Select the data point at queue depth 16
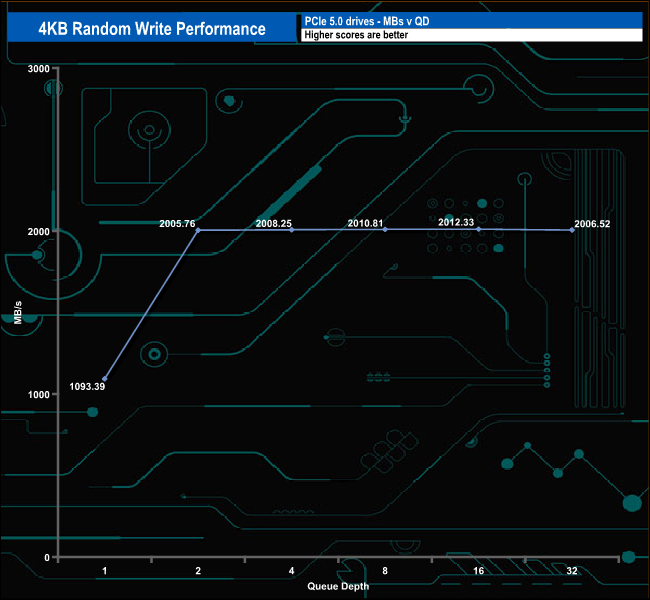This screenshot has width=650, height=600. (478, 229)
